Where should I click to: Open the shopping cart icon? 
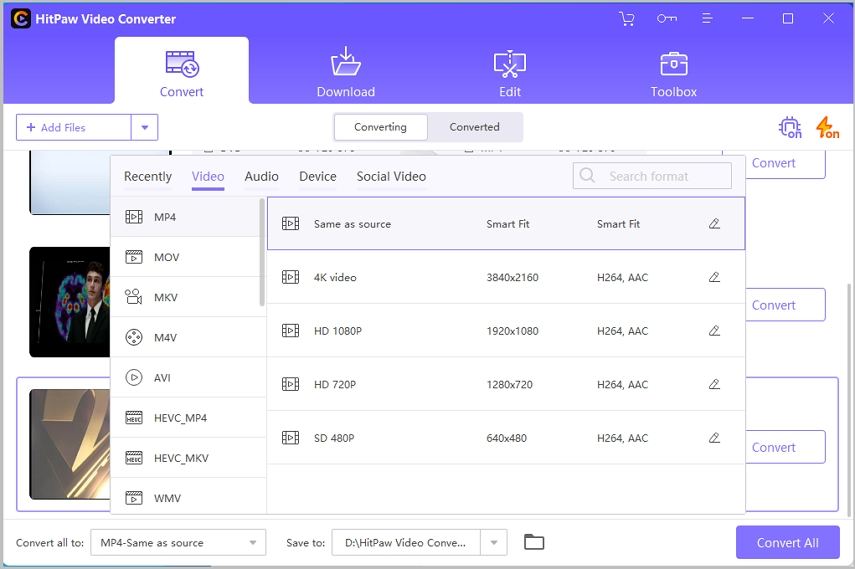[x=627, y=19]
